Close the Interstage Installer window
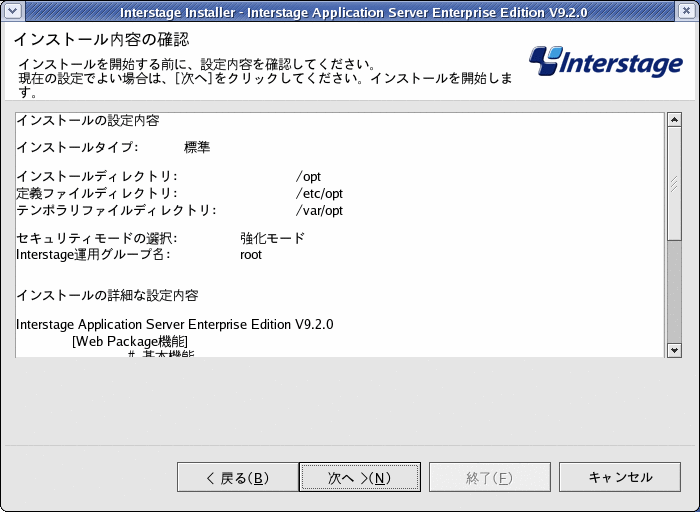 pos(687,11)
